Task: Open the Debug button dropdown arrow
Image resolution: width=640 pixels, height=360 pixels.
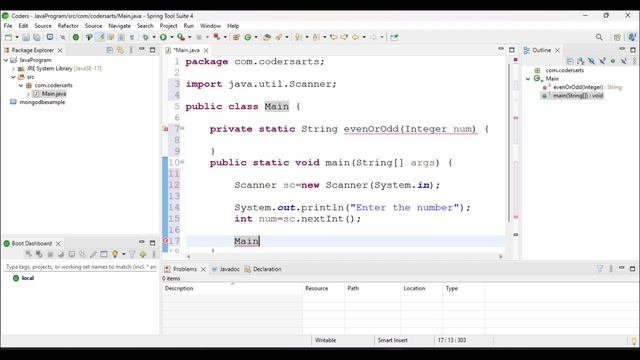Action: [154, 37]
